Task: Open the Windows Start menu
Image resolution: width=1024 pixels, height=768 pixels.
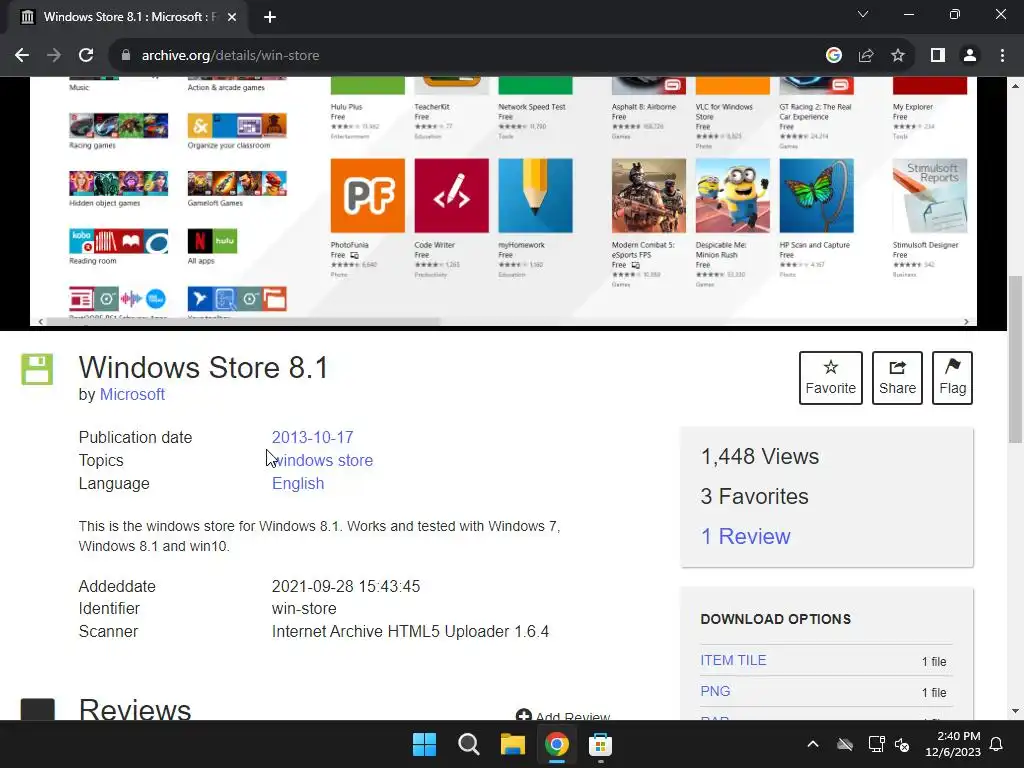Action: [x=424, y=744]
